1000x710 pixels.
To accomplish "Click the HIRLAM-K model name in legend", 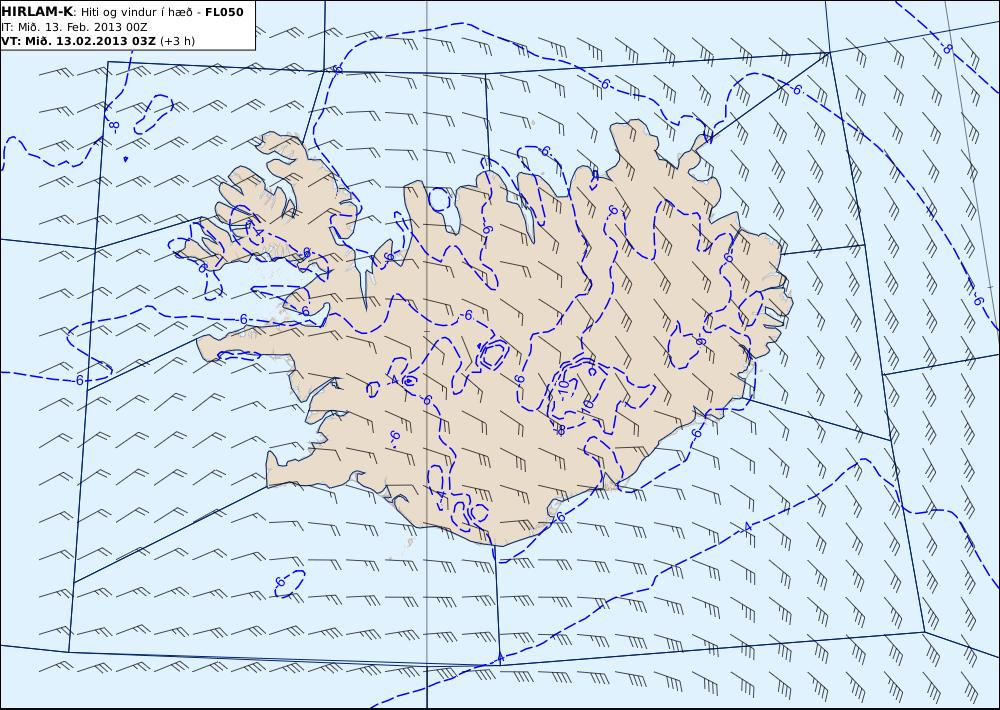I will pyautogui.click(x=37, y=12).
